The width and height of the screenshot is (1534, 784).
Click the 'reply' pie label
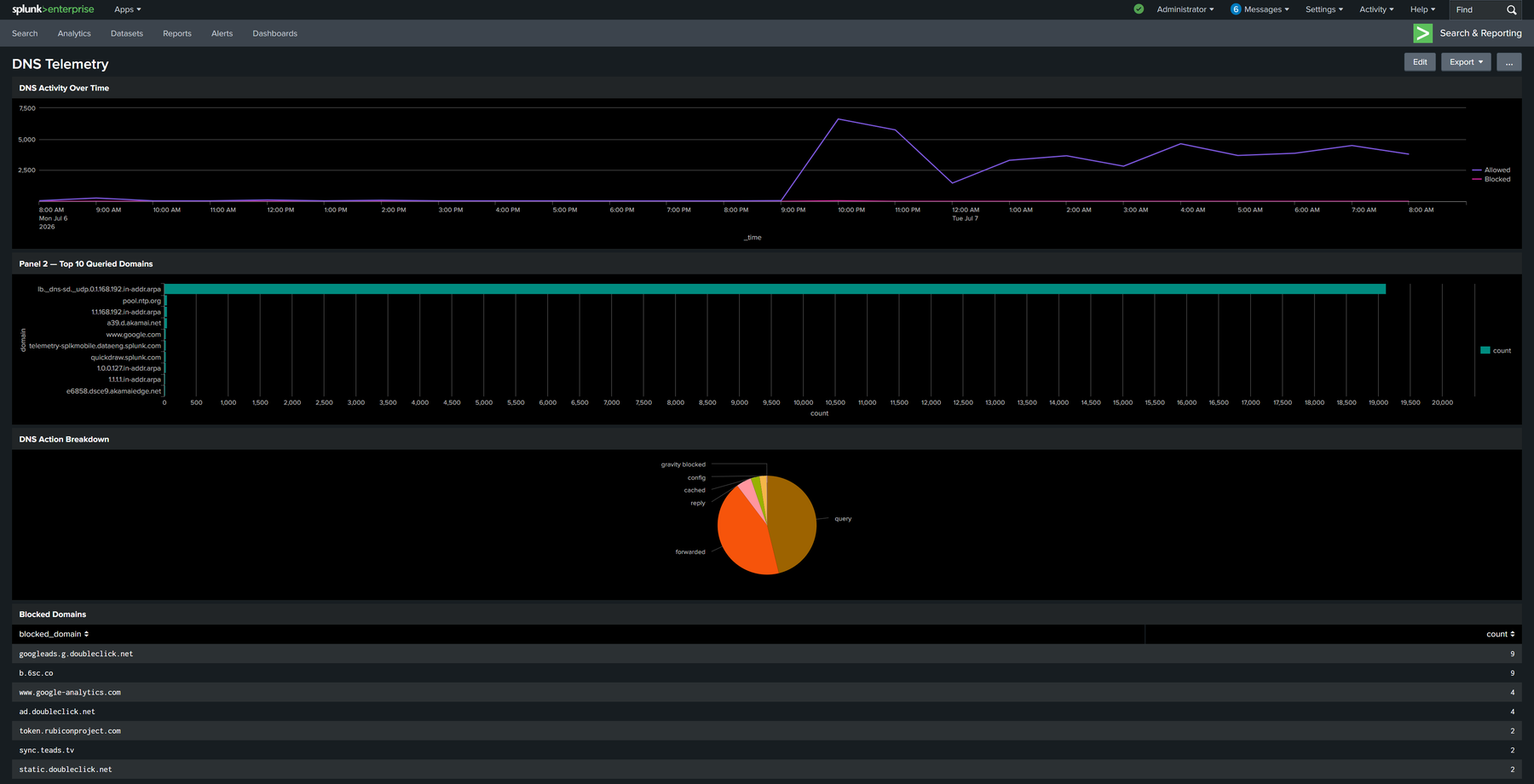coord(698,503)
